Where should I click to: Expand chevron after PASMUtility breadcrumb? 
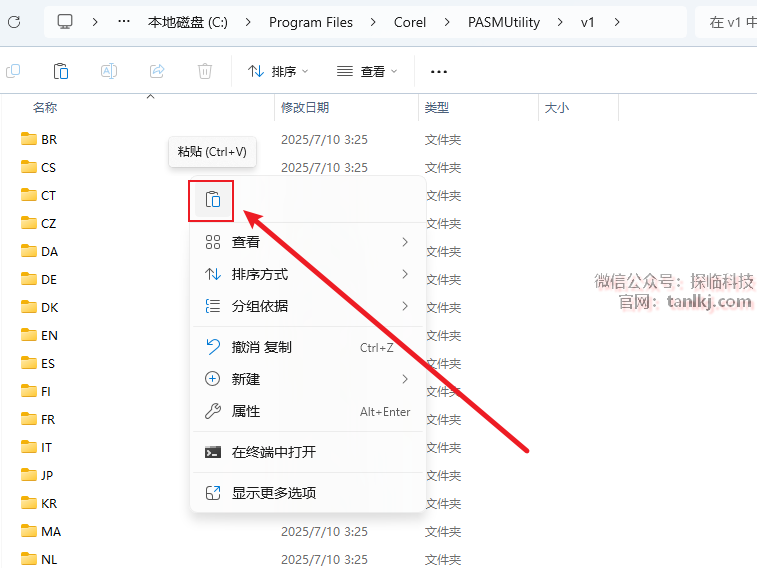point(560,22)
